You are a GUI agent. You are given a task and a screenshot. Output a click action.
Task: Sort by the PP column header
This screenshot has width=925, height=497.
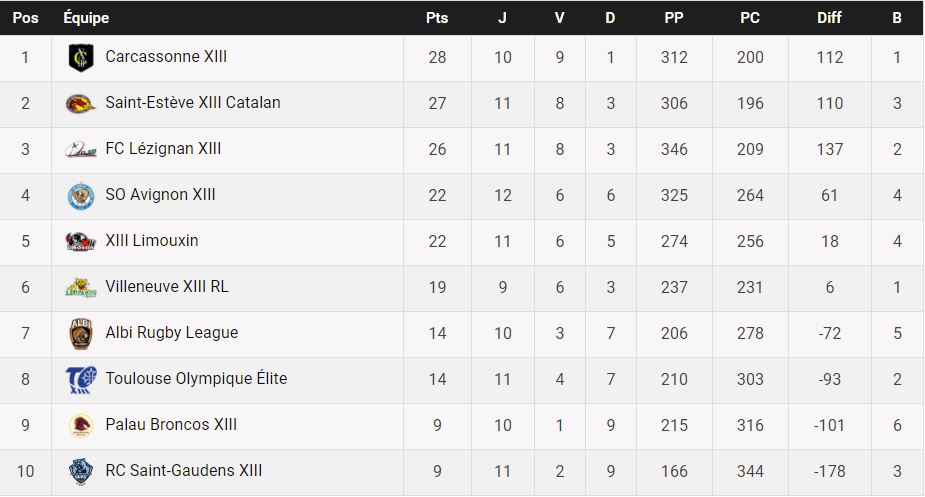[674, 18]
